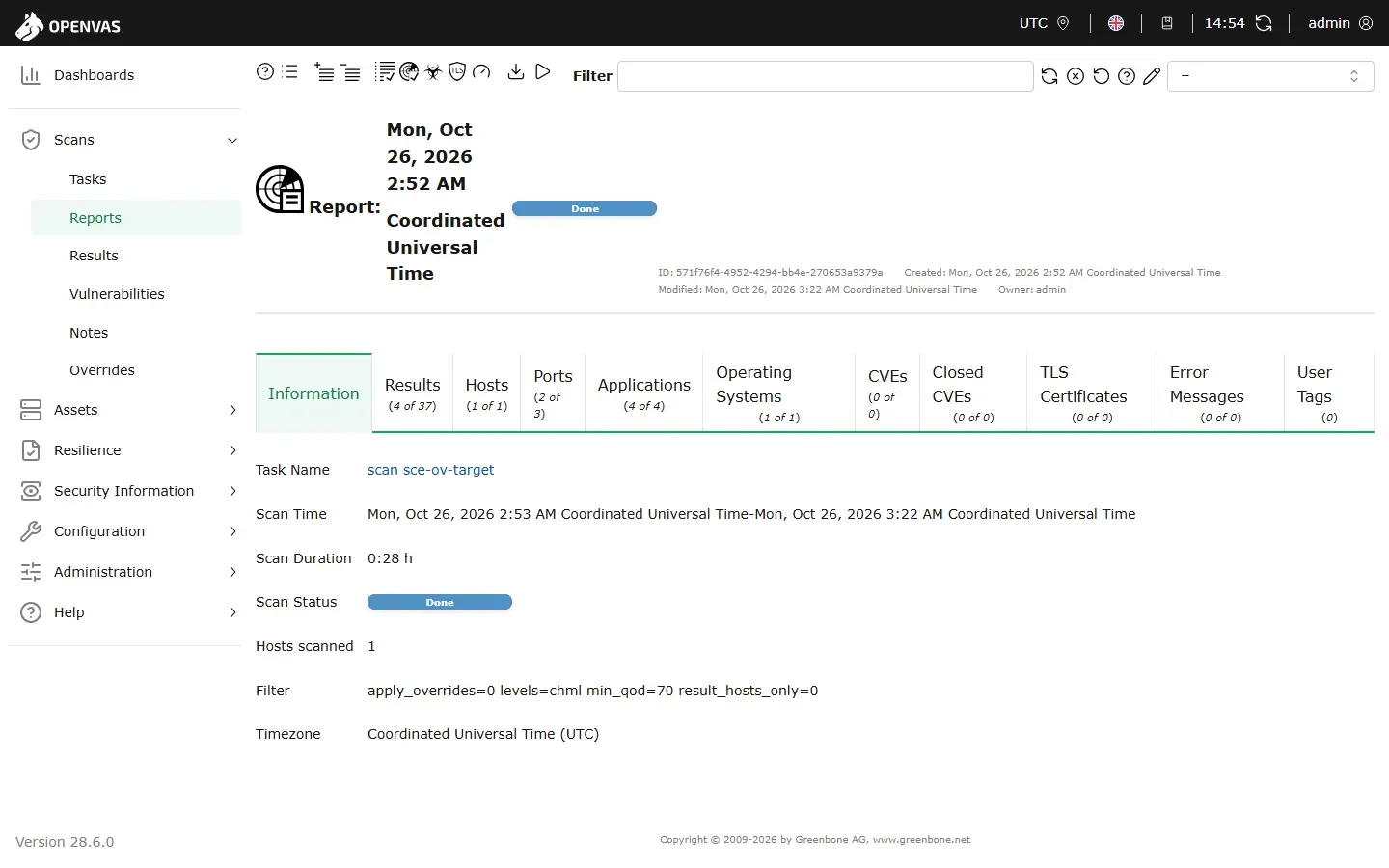The image size is (1389, 868).
Task: Renew session with the refresh icon beside 14:54
Action: click(x=1264, y=23)
